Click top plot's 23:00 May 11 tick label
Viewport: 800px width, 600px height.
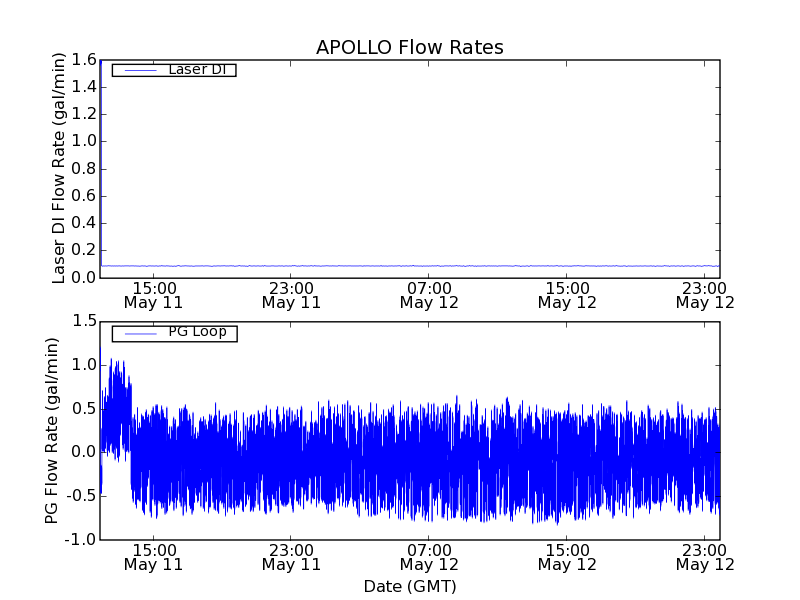pos(291,294)
